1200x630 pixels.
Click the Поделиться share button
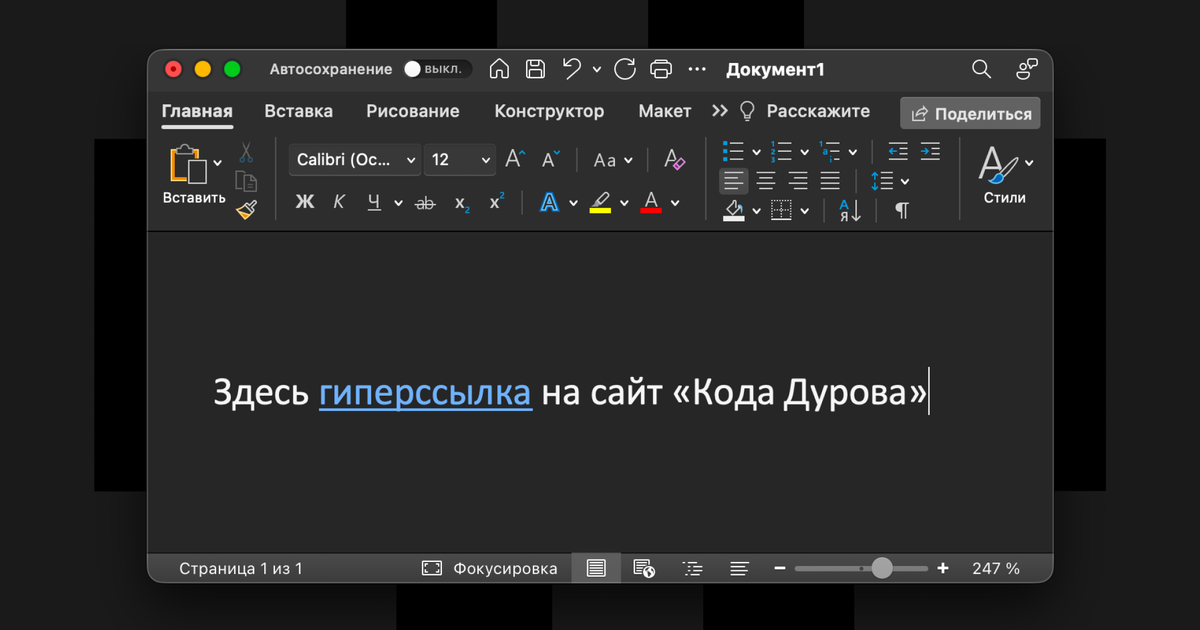point(970,113)
